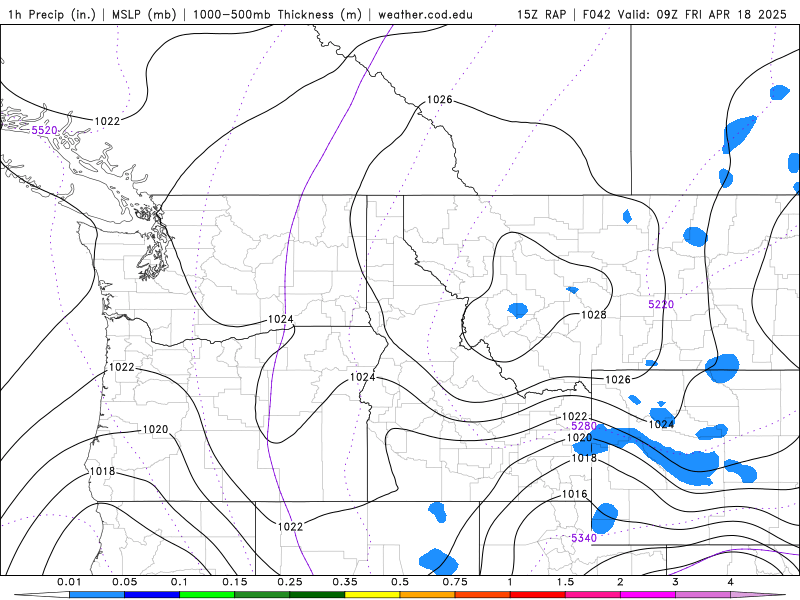800x600 pixels.
Task: Select the yellow 0.35–0.5 legend swatch
Action: pos(372,595)
